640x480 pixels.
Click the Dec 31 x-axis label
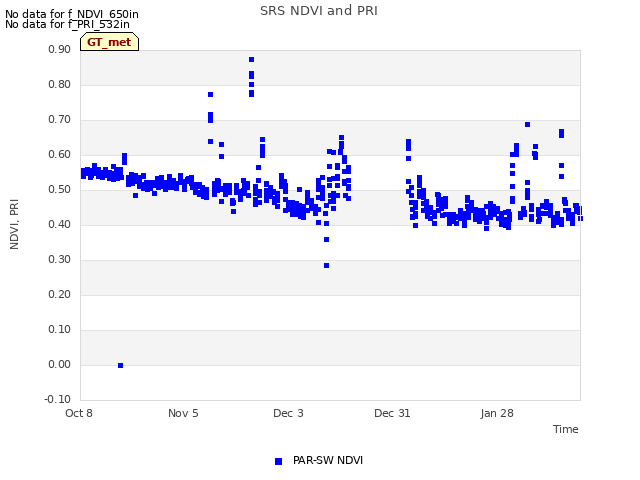click(x=392, y=413)
